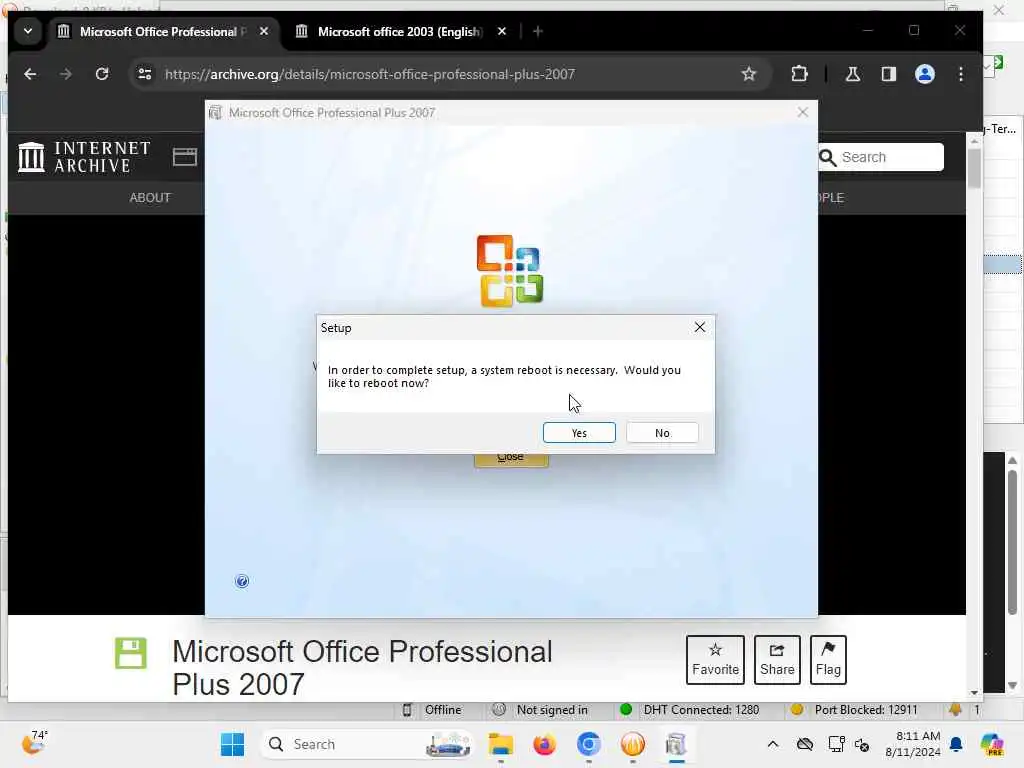Switch to Chrome on the taskbar

tap(588, 744)
